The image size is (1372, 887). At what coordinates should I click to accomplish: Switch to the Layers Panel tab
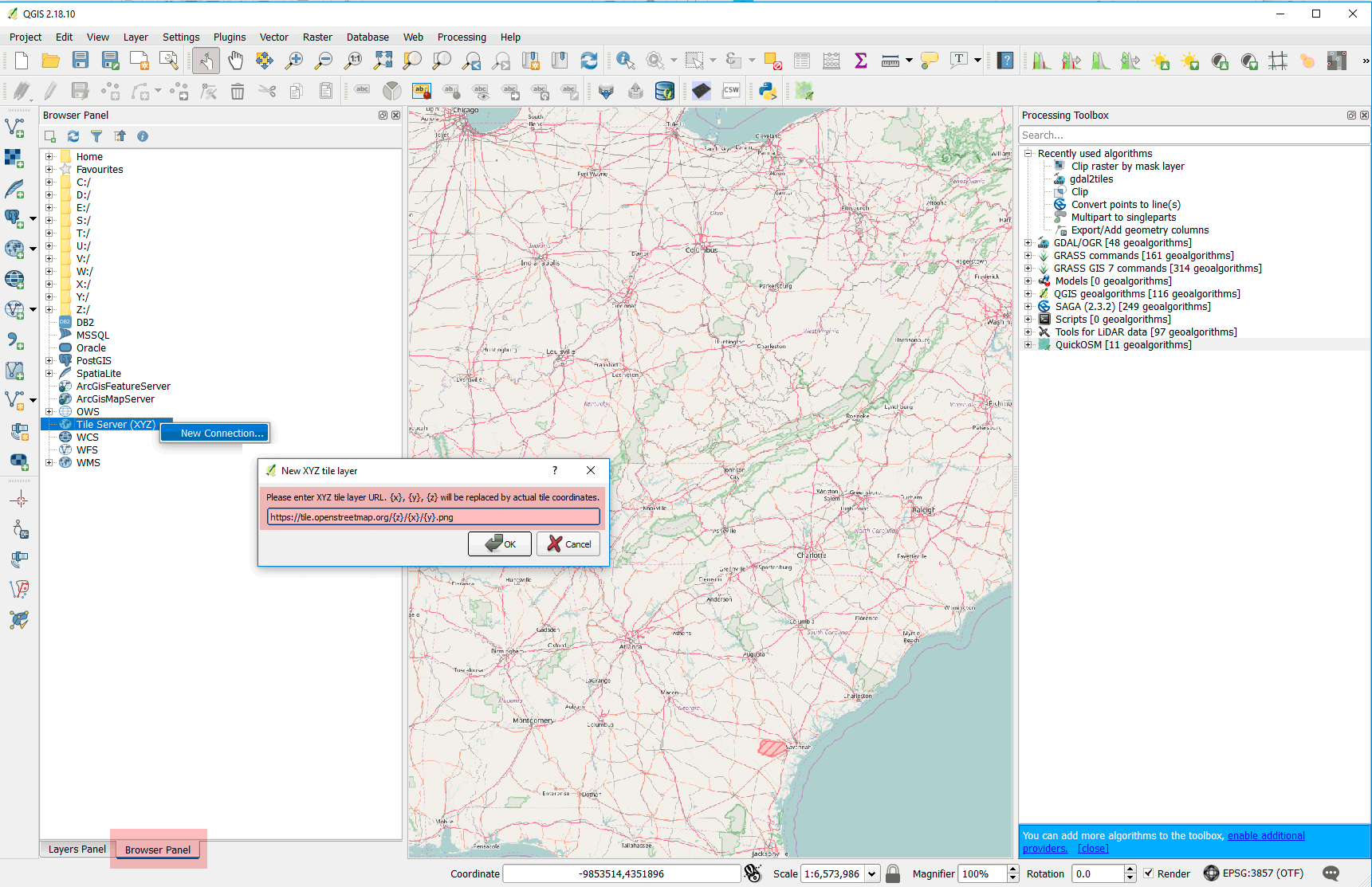77,850
